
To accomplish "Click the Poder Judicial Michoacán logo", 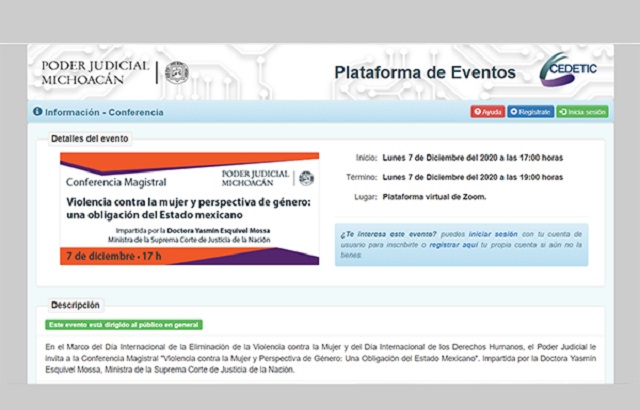I will pos(94,72).
